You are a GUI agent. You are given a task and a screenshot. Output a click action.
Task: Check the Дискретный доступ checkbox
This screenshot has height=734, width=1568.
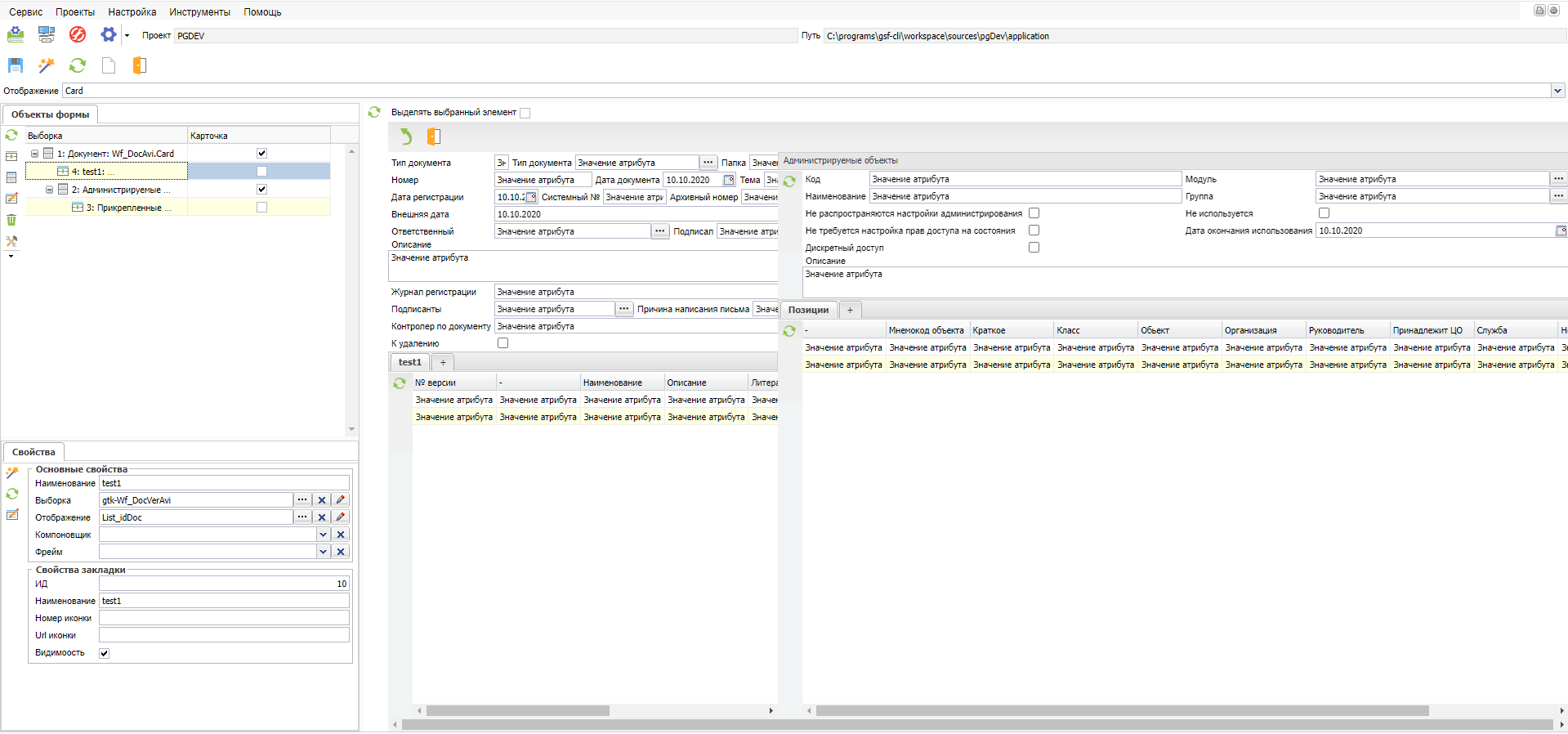pyautogui.click(x=1034, y=248)
